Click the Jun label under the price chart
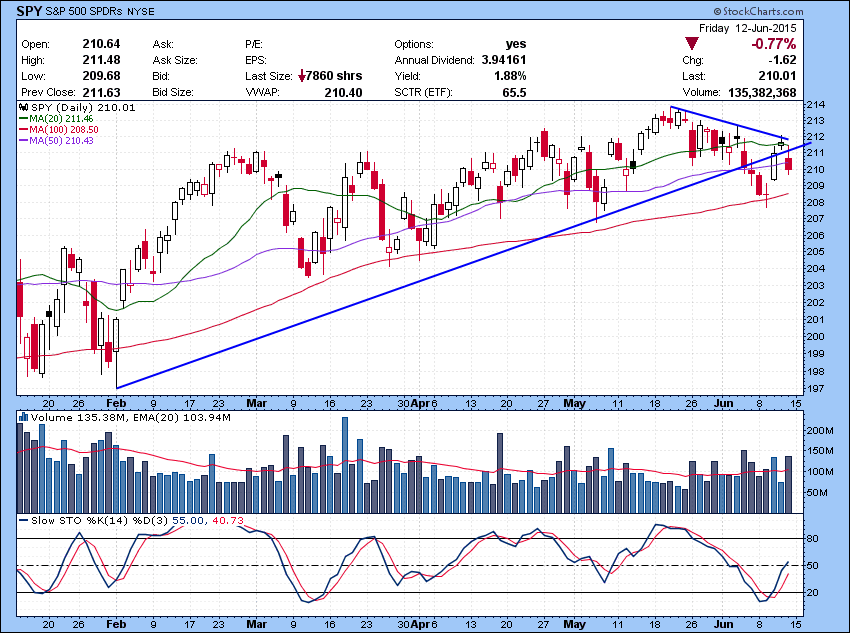Screen dimensions: 850x633 point(724,403)
